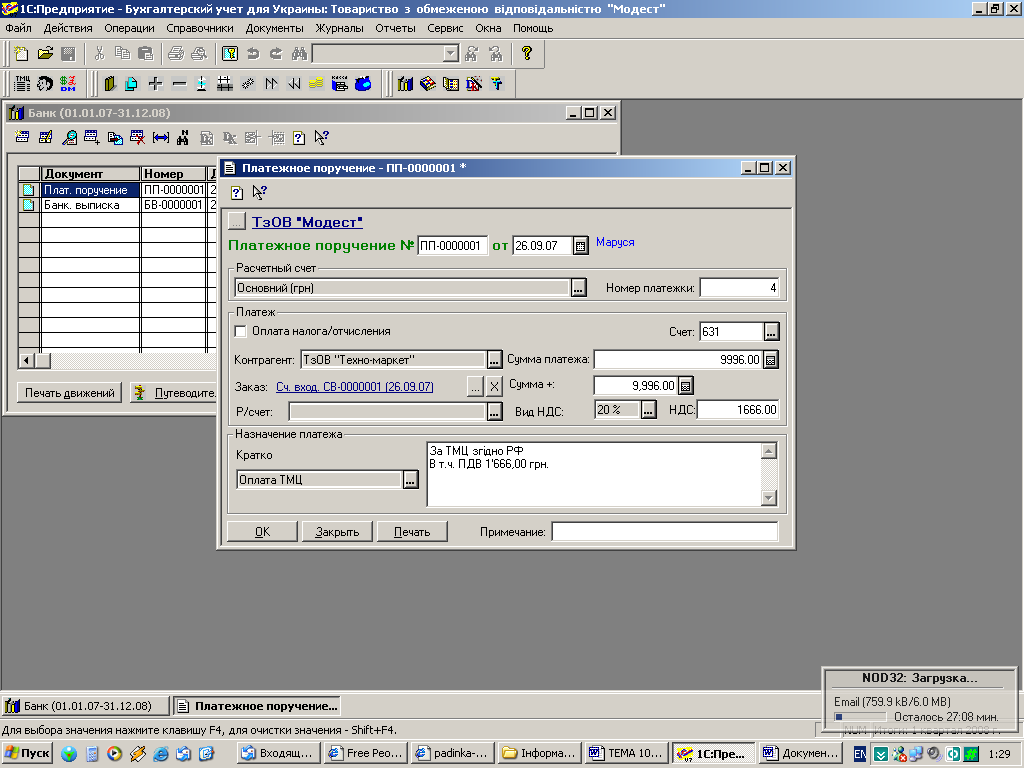Click the key-shaped icon in main toolbar
This screenshot has width=1024, height=768.
tap(230, 54)
